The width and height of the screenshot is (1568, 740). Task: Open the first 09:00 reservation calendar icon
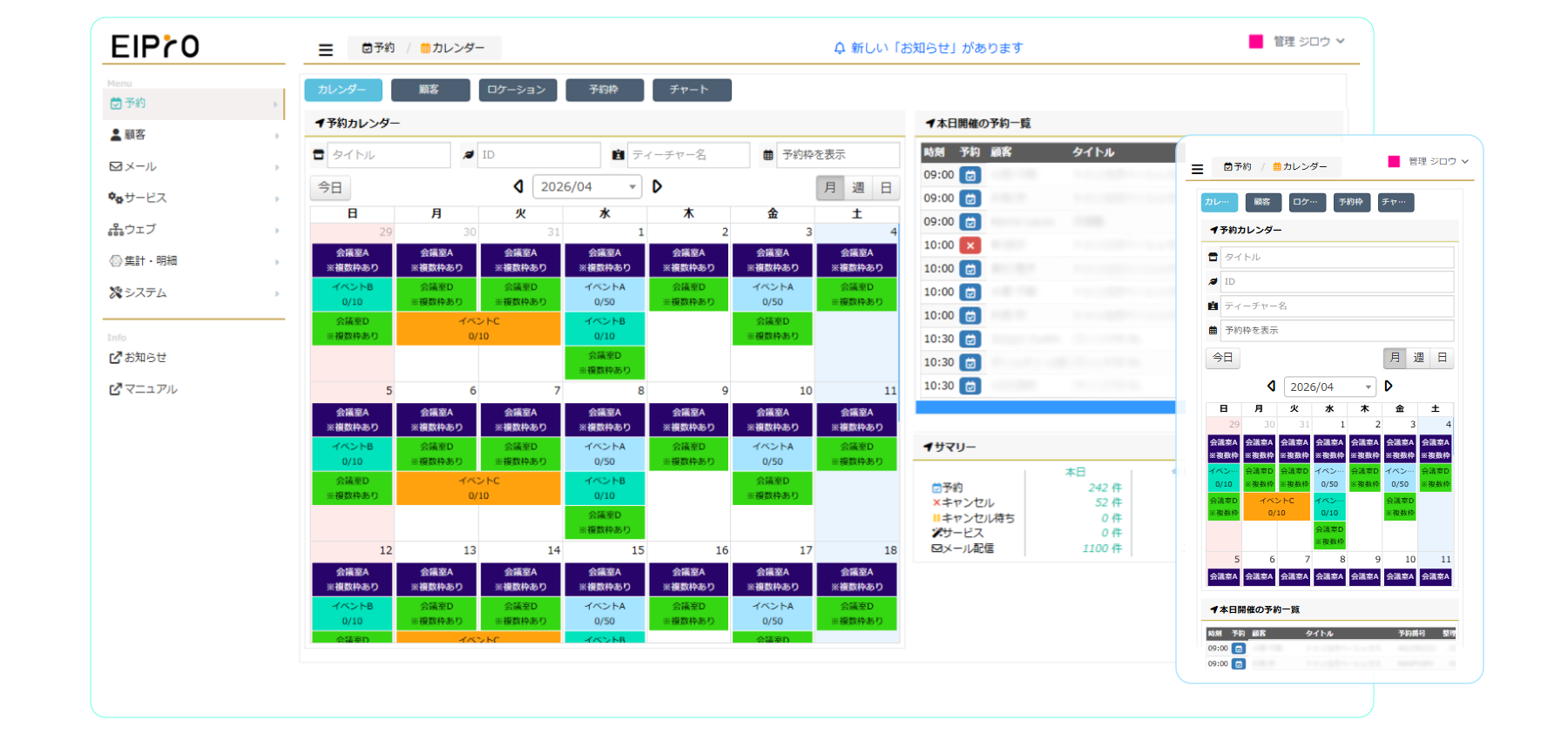coord(970,175)
